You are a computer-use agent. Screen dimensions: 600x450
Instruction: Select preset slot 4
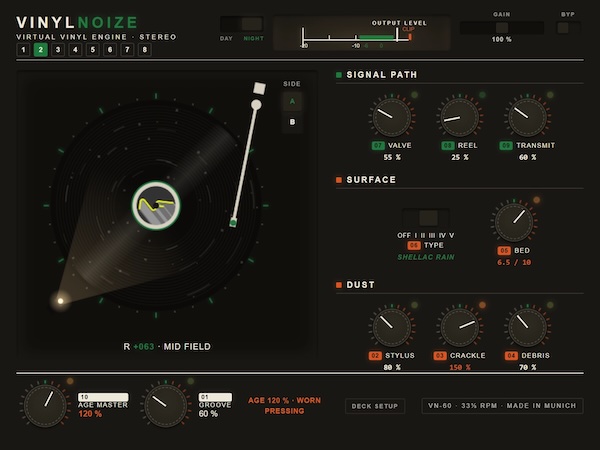[75, 50]
